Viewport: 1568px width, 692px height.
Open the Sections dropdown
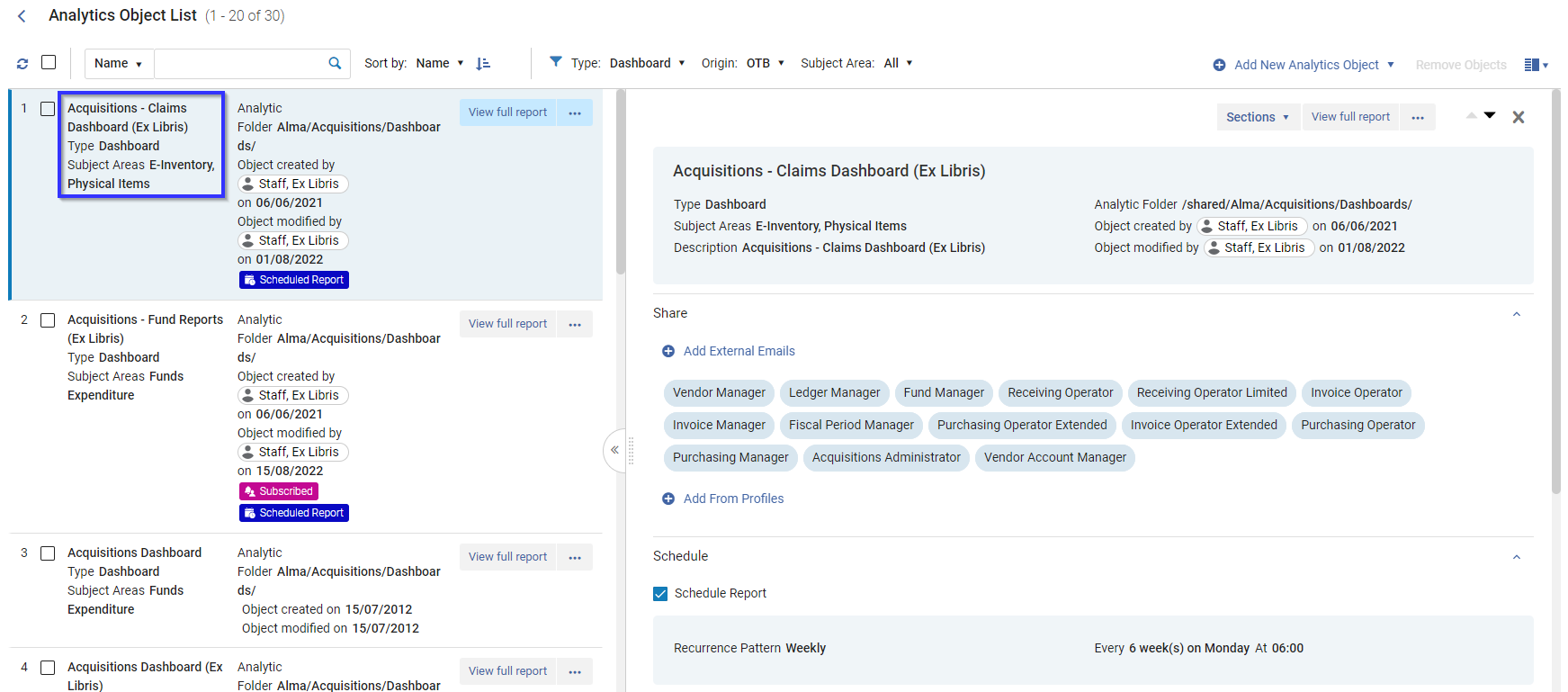tap(1259, 117)
